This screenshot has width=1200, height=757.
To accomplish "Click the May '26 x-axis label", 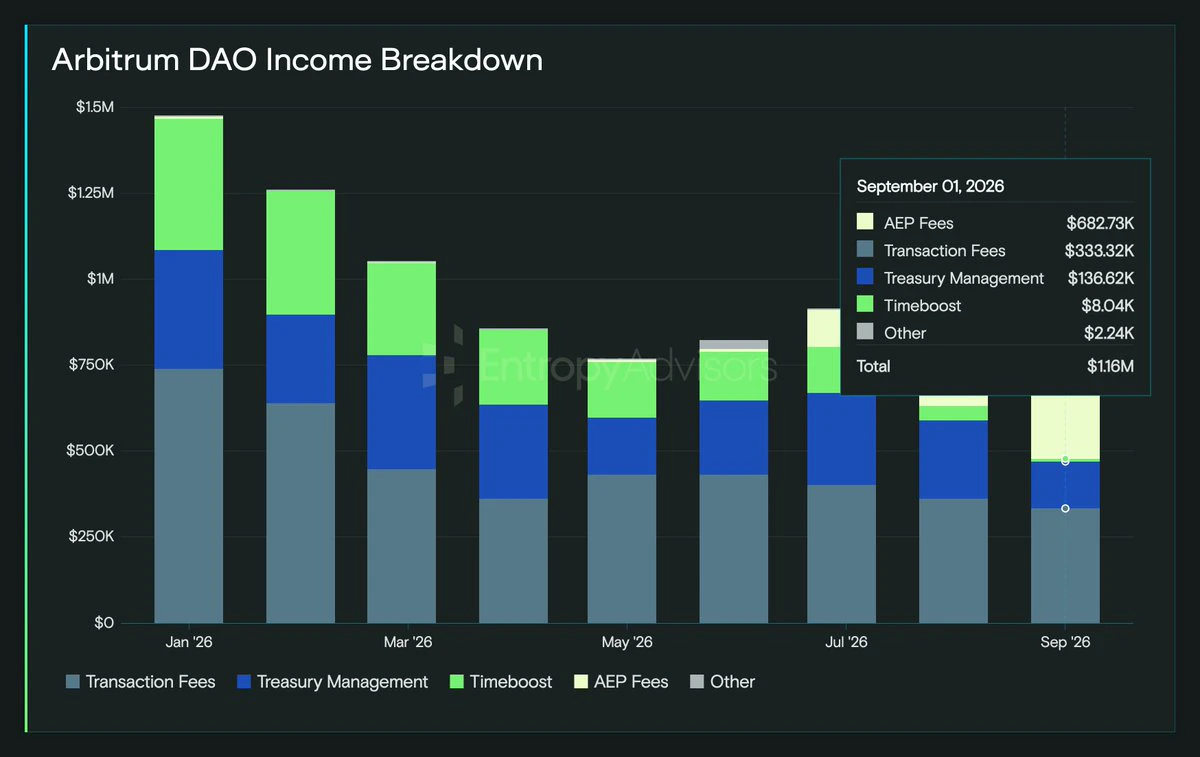I will point(628,642).
